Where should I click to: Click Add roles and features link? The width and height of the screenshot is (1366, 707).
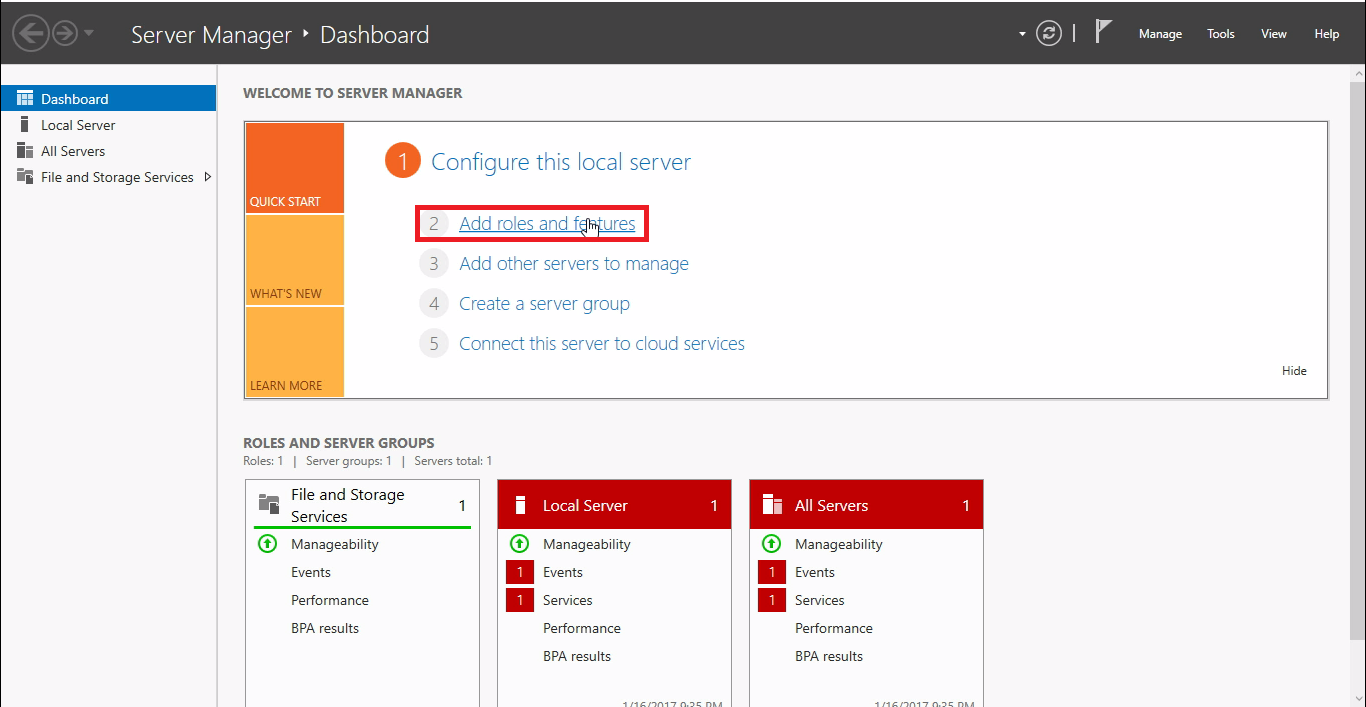(547, 224)
